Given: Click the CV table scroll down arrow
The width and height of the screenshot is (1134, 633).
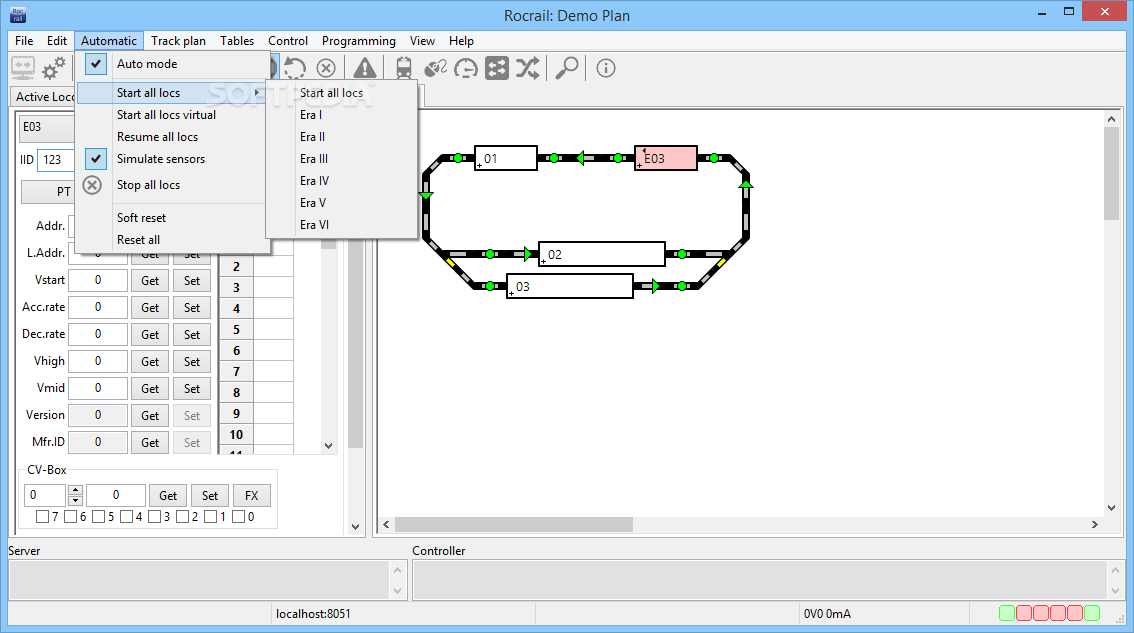Looking at the screenshot, I should tap(328, 446).
